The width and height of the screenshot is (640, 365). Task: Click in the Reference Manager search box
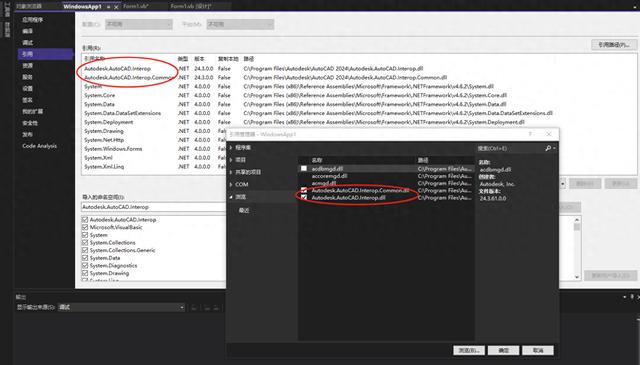pos(510,148)
